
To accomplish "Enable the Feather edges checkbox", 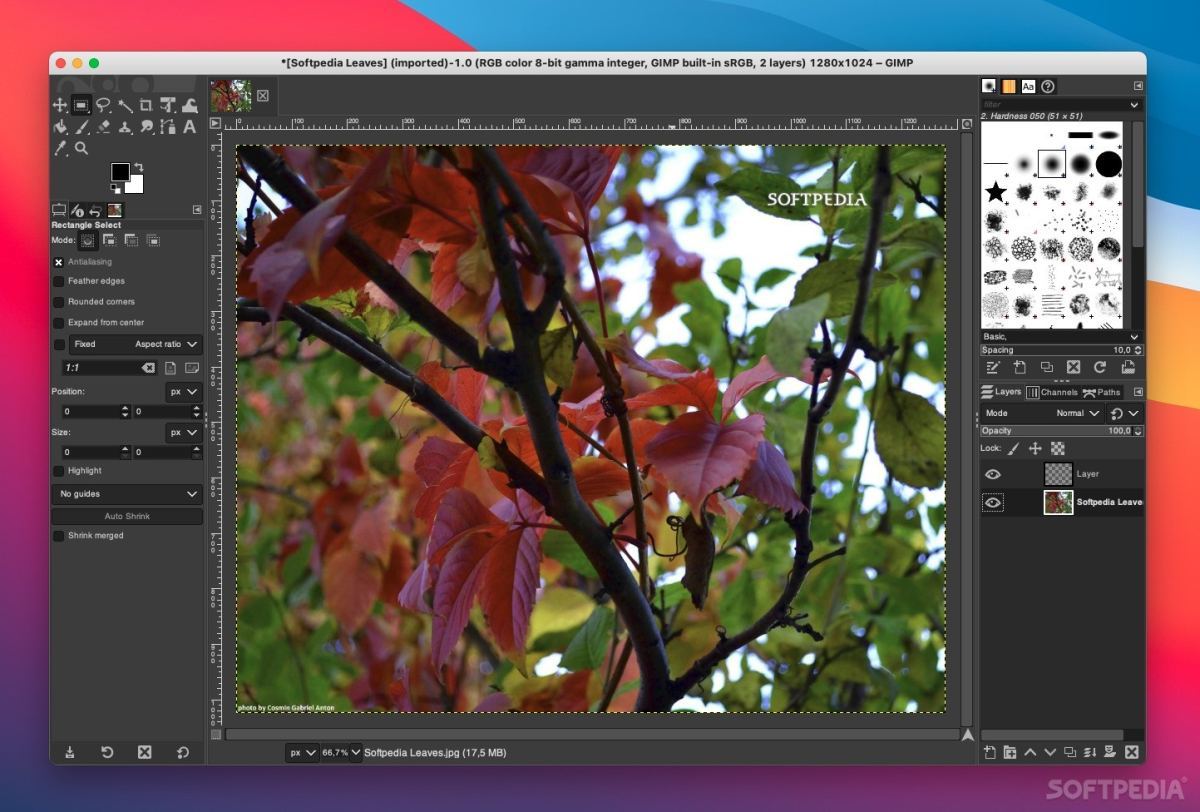I will tap(58, 282).
